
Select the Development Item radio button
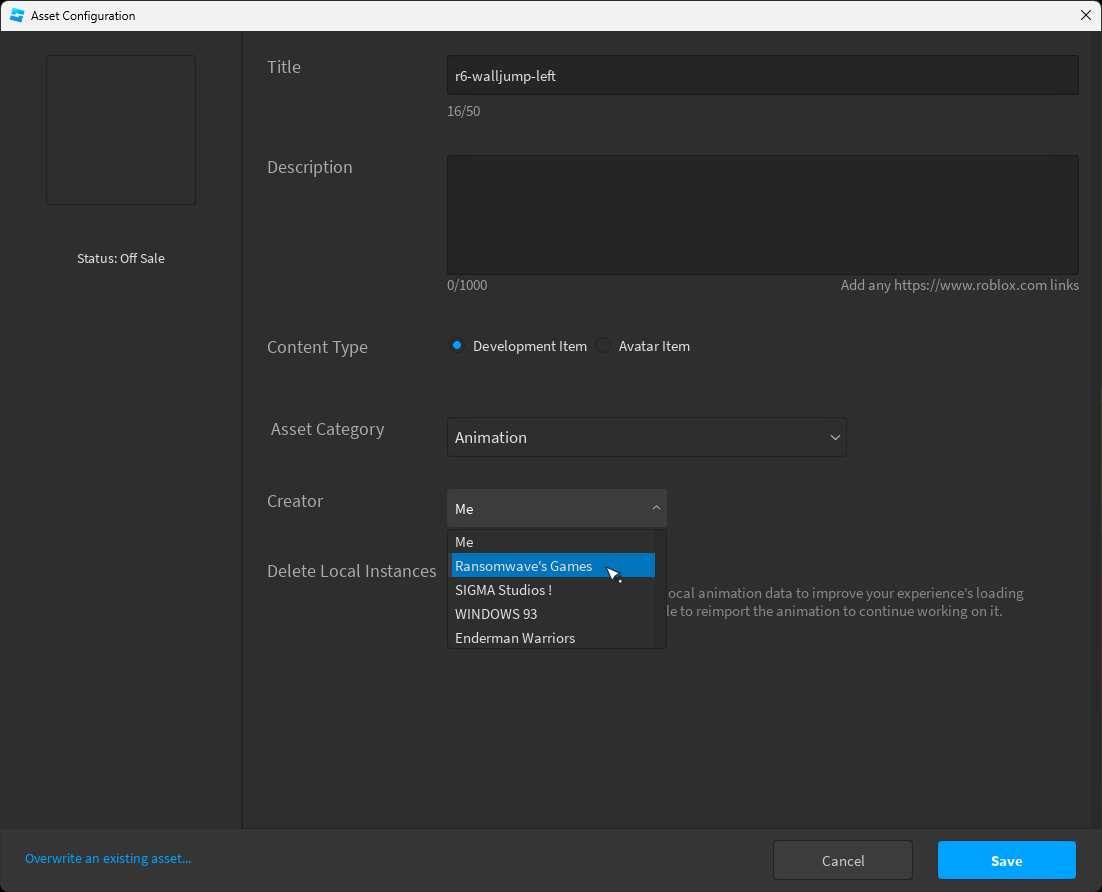coord(457,345)
